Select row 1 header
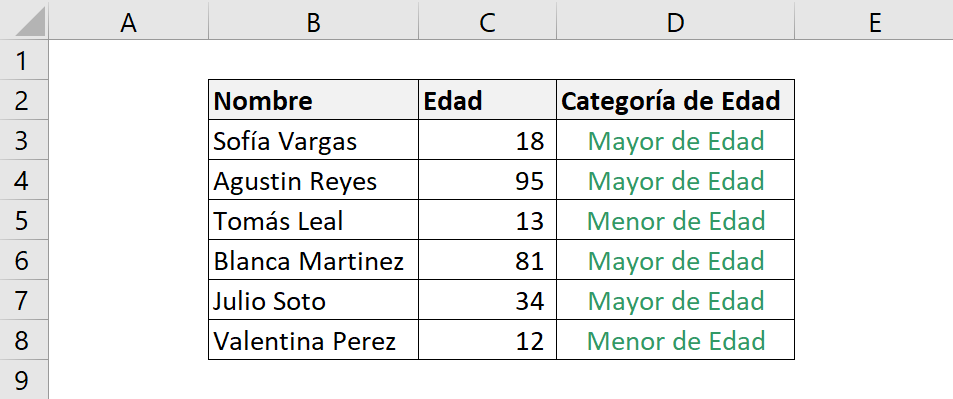The width and height of the screenshot is (953, 399). click(24, 60)
